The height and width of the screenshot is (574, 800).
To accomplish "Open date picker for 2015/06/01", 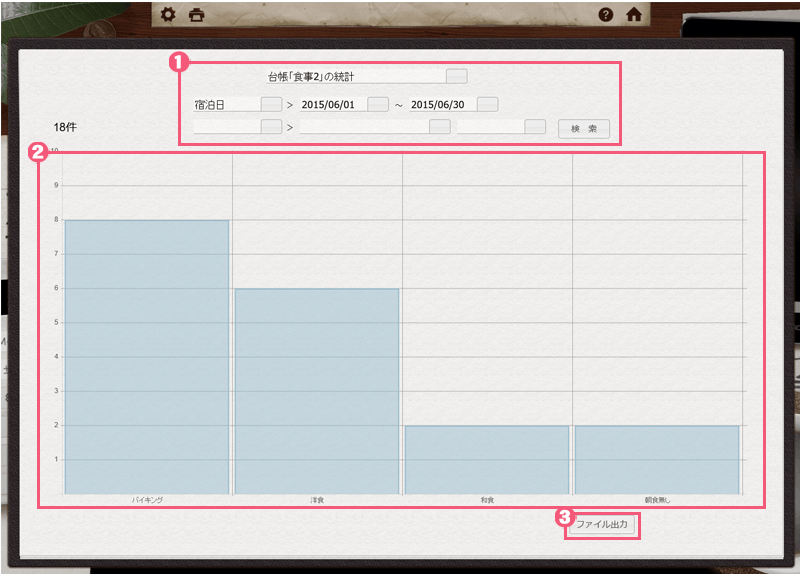I will point(378,104).
